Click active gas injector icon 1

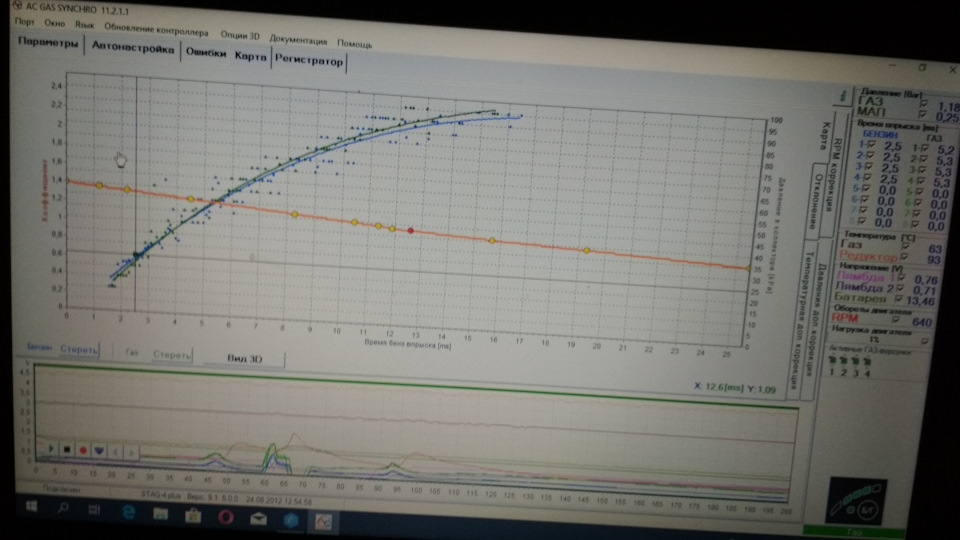pyautogui.click(x=832, y=361)
